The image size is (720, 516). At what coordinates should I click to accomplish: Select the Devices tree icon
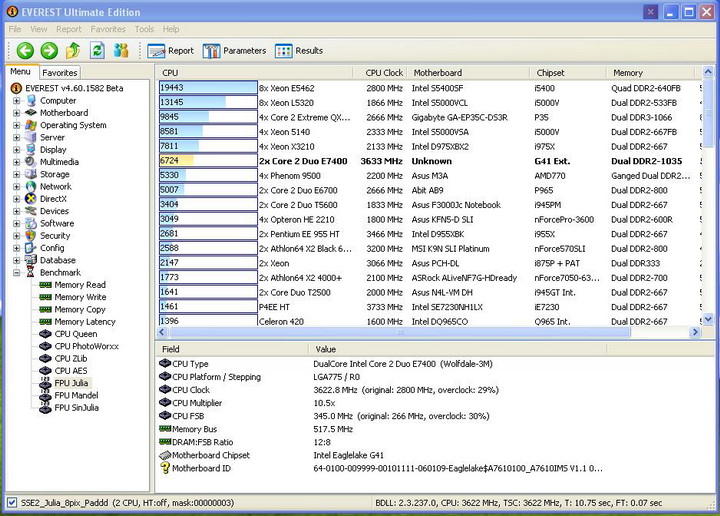(31, 211)
